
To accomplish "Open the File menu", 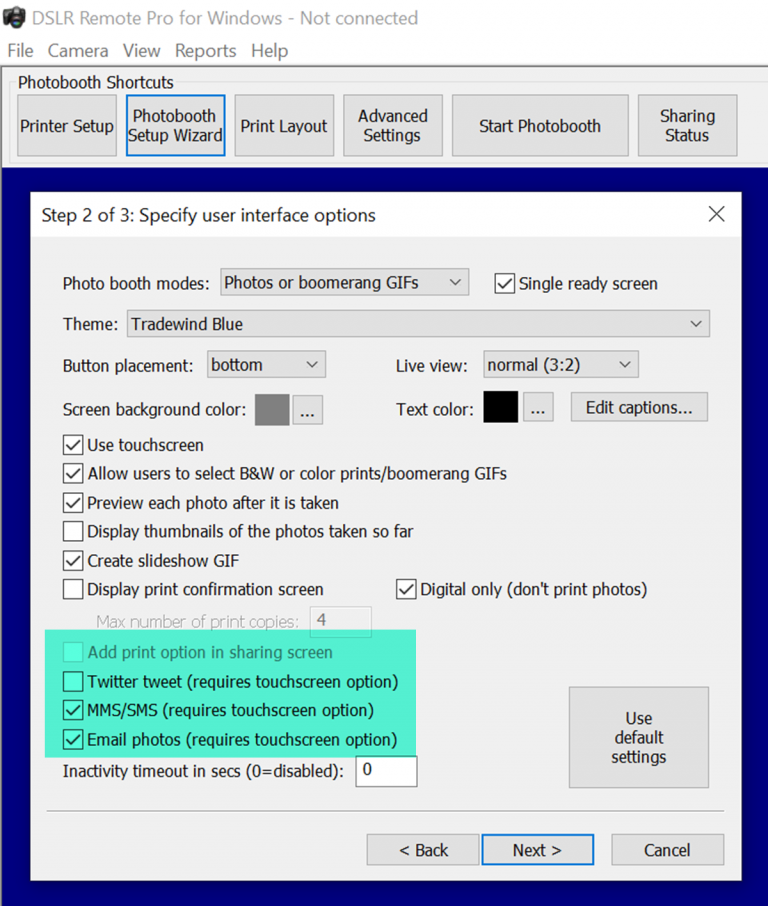I will click(20, 51).
